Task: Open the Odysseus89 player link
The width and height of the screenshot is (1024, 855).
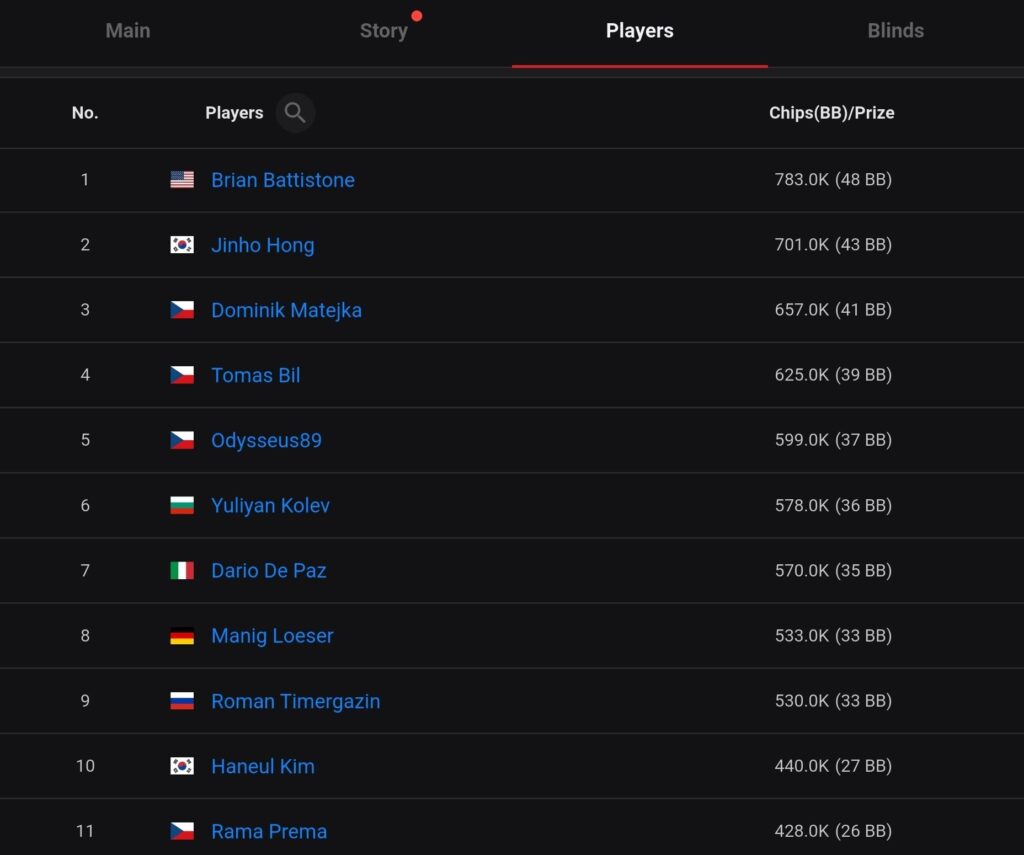Action: pos(267,440)
